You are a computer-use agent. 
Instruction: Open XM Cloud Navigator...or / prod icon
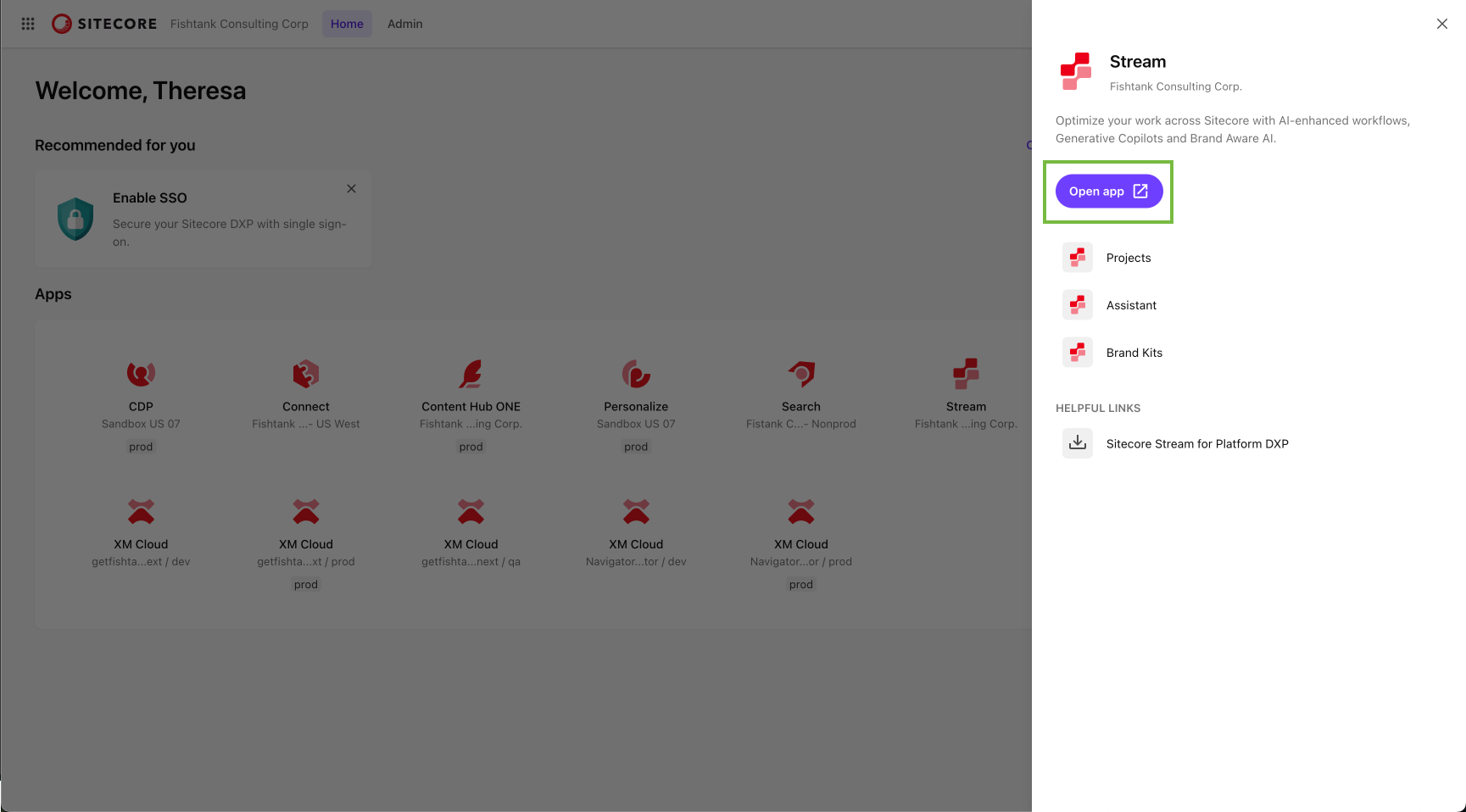pos(801,511)
